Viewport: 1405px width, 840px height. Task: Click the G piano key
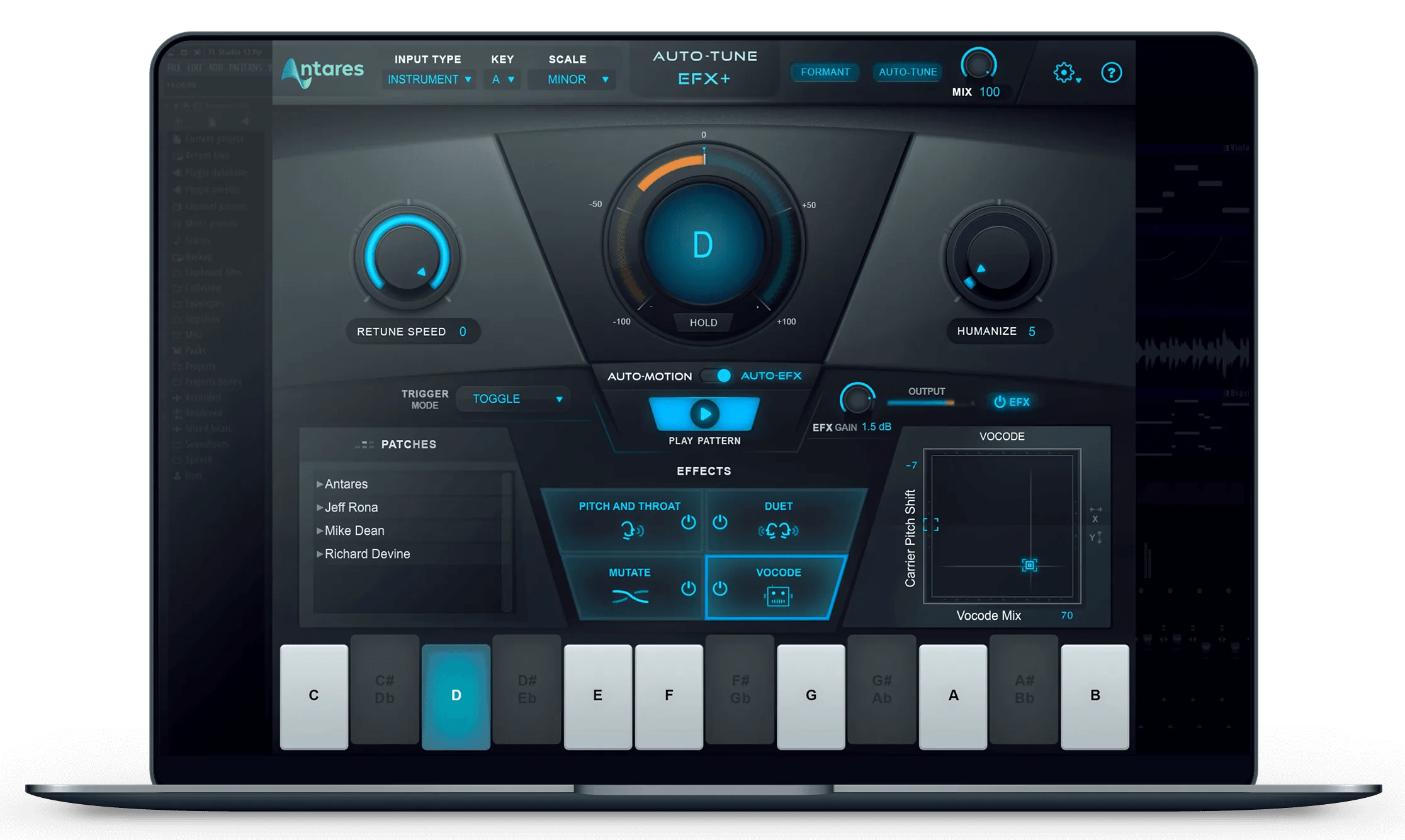[811, 697]
